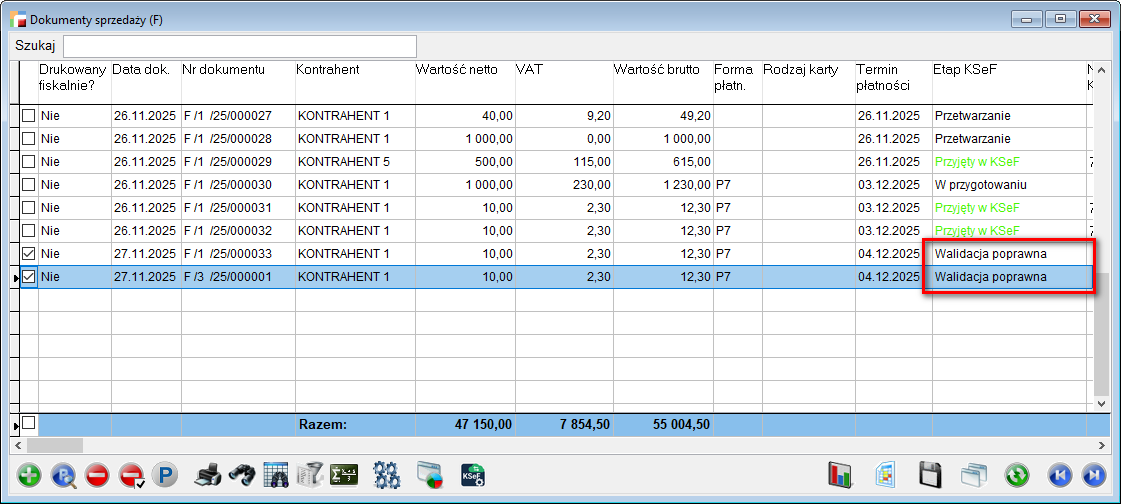The width and height of the screenshot is (1121, 504).
Task: Click in the Szukaj search field
Action: tap(240, 46)
